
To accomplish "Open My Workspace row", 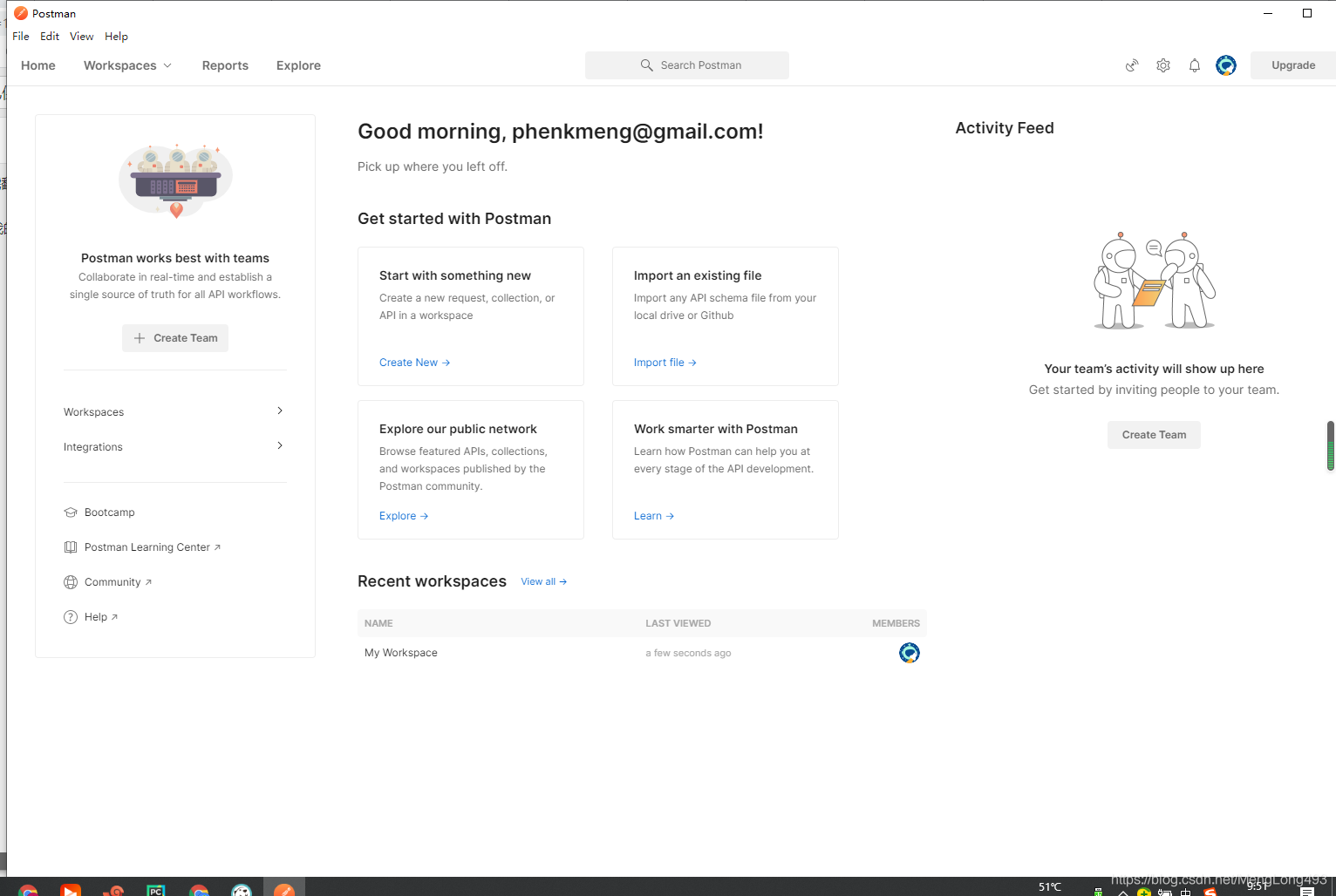I will tap(642, 653).
